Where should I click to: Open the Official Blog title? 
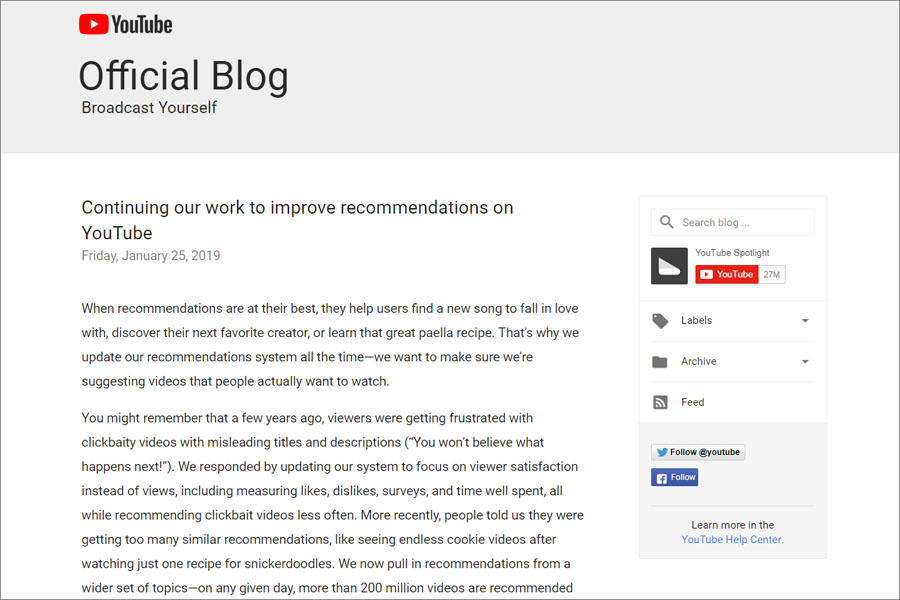pyautogui.click(x=184, y=76)
